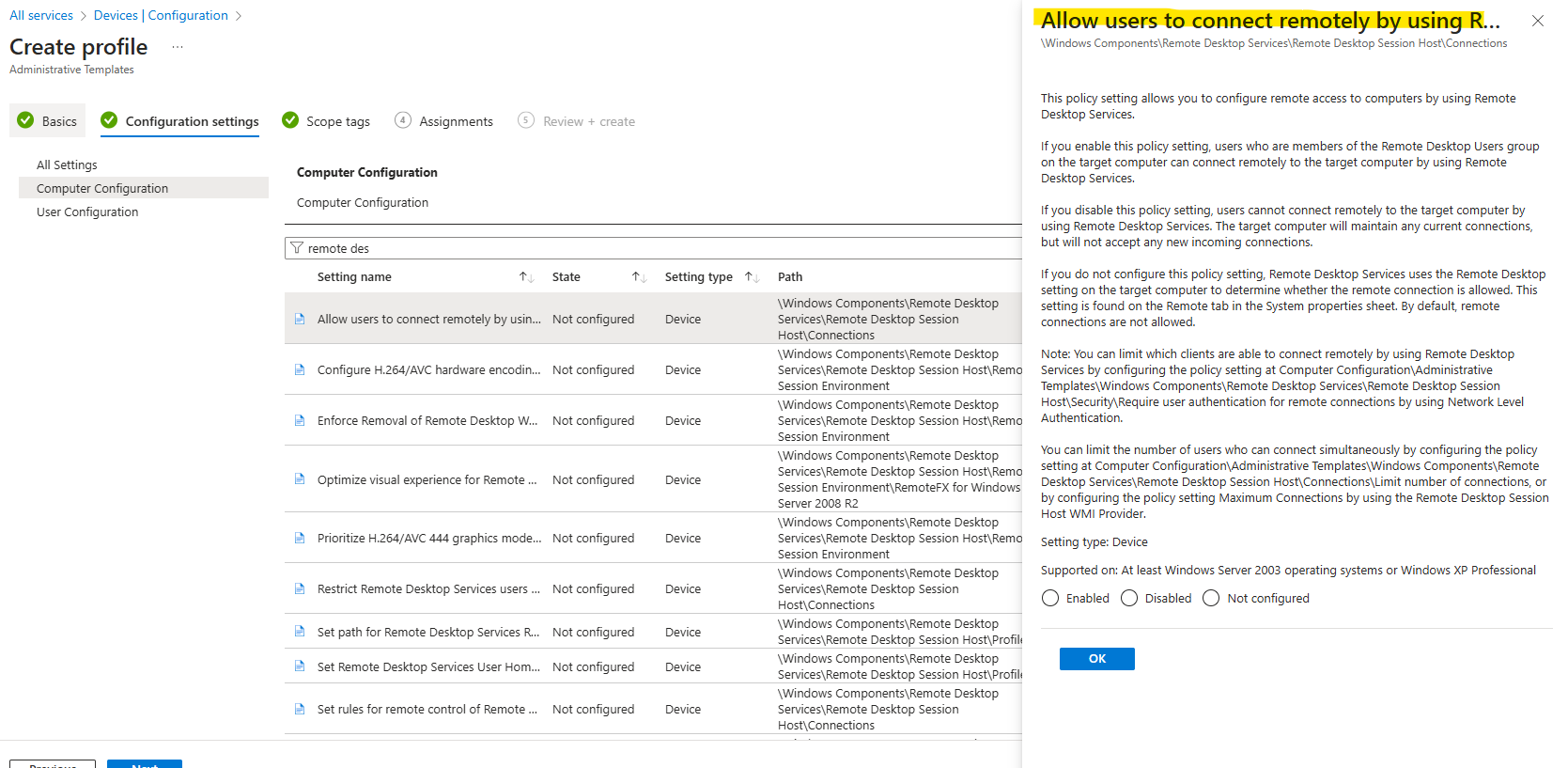The height and width of the screenshot is (768, 1568).
Task: Click the document icon for Configure H.264/AVC hardware encoding
Action: pyautogui.click(x=300, y=369)
